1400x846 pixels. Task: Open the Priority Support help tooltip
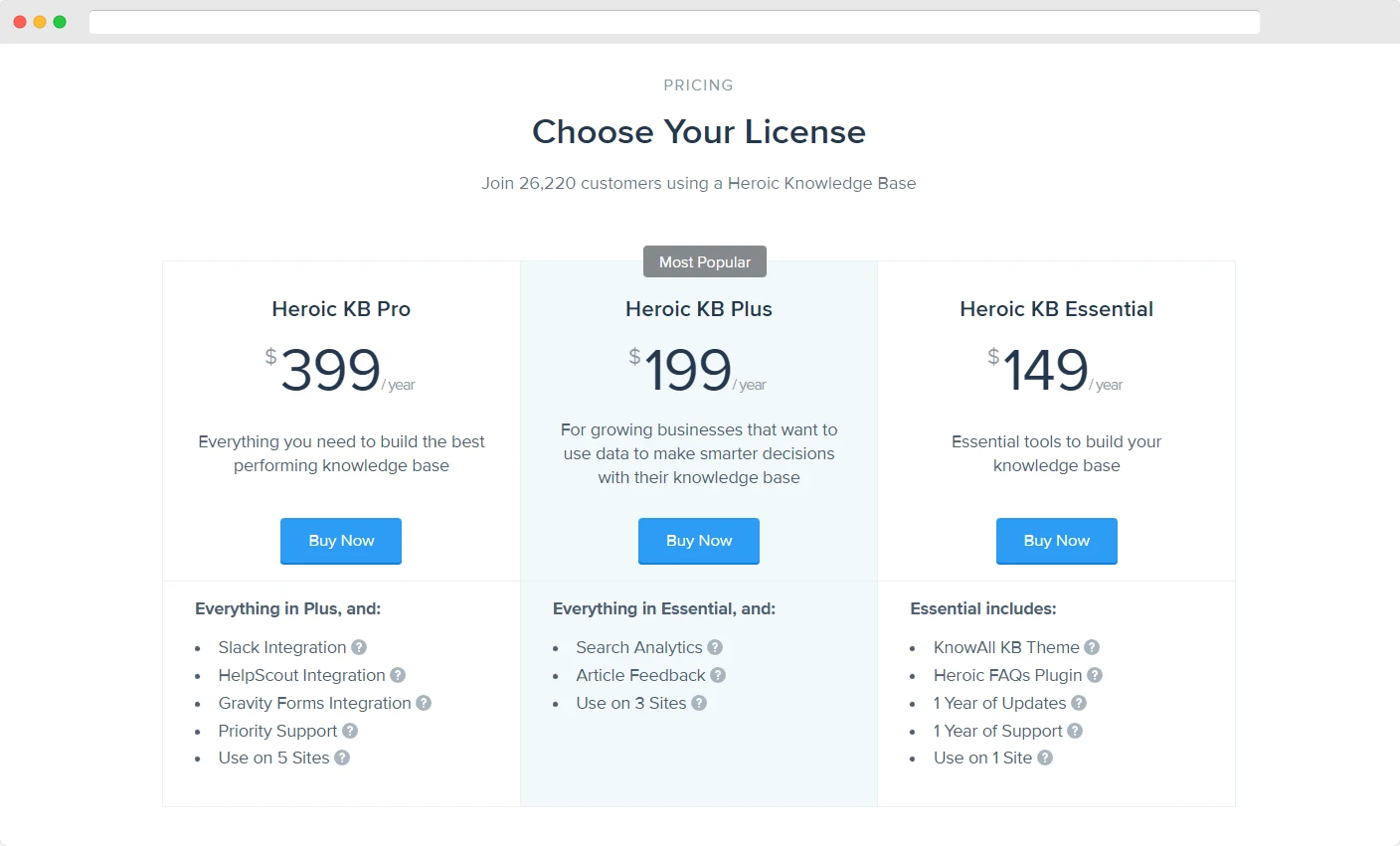pos(349,731)
